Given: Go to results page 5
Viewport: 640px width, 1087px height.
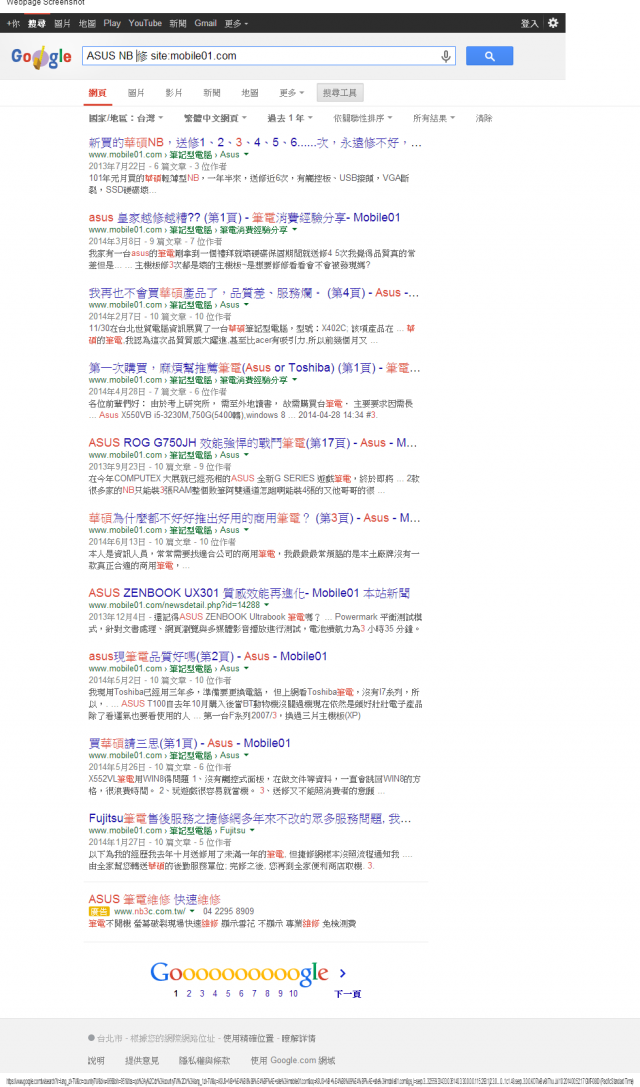Looking at the screenshot, I should tap(228, 993).
